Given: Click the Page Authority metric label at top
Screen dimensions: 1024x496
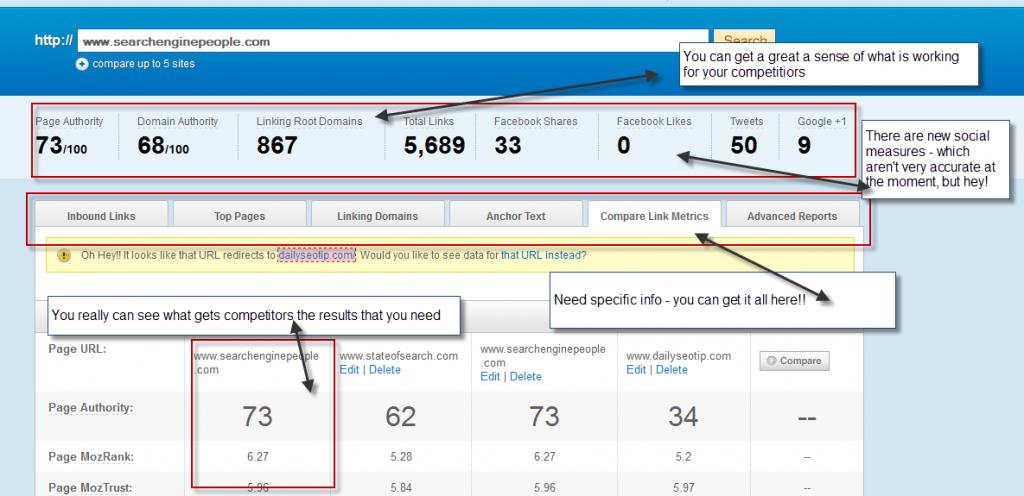Looking at the screenshot, I should pyautogui.click(x=69, y=121).
